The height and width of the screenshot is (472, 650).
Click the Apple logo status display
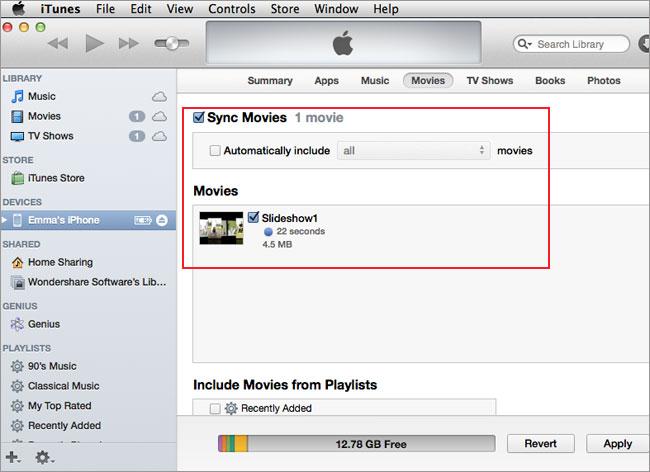[343, 43]
